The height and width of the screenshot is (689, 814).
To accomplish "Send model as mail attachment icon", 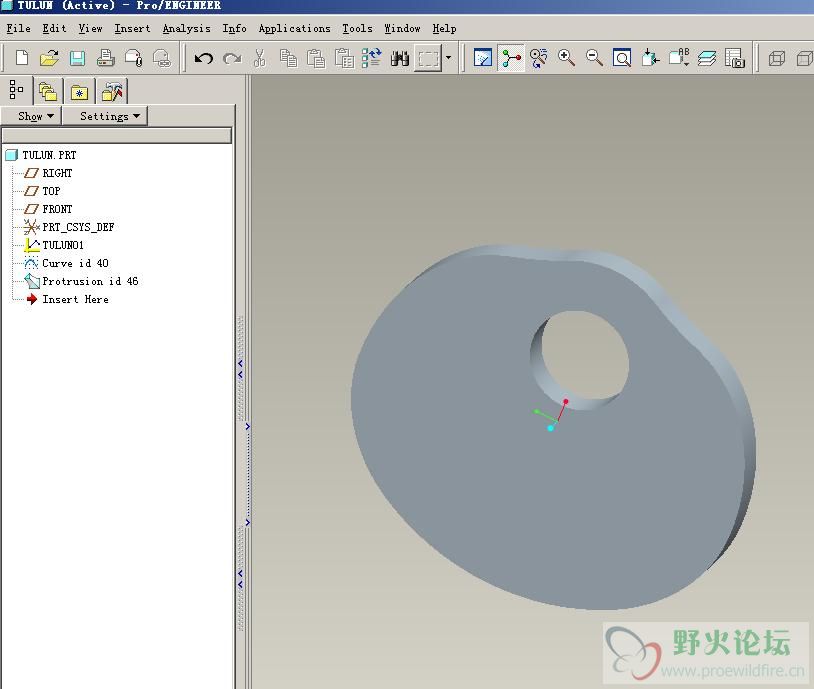I will [x=133, y=58].
